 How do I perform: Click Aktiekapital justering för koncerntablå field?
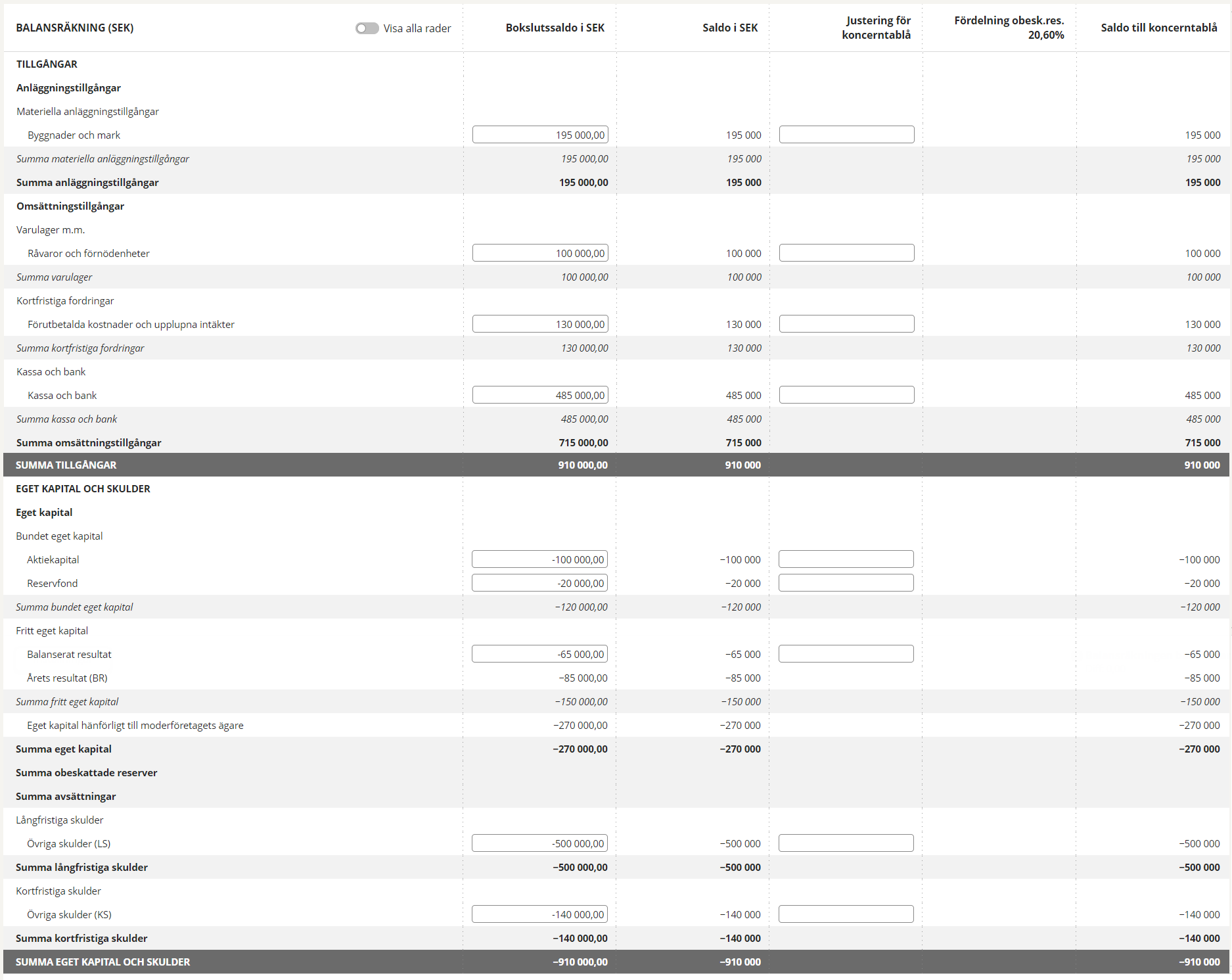846,559
